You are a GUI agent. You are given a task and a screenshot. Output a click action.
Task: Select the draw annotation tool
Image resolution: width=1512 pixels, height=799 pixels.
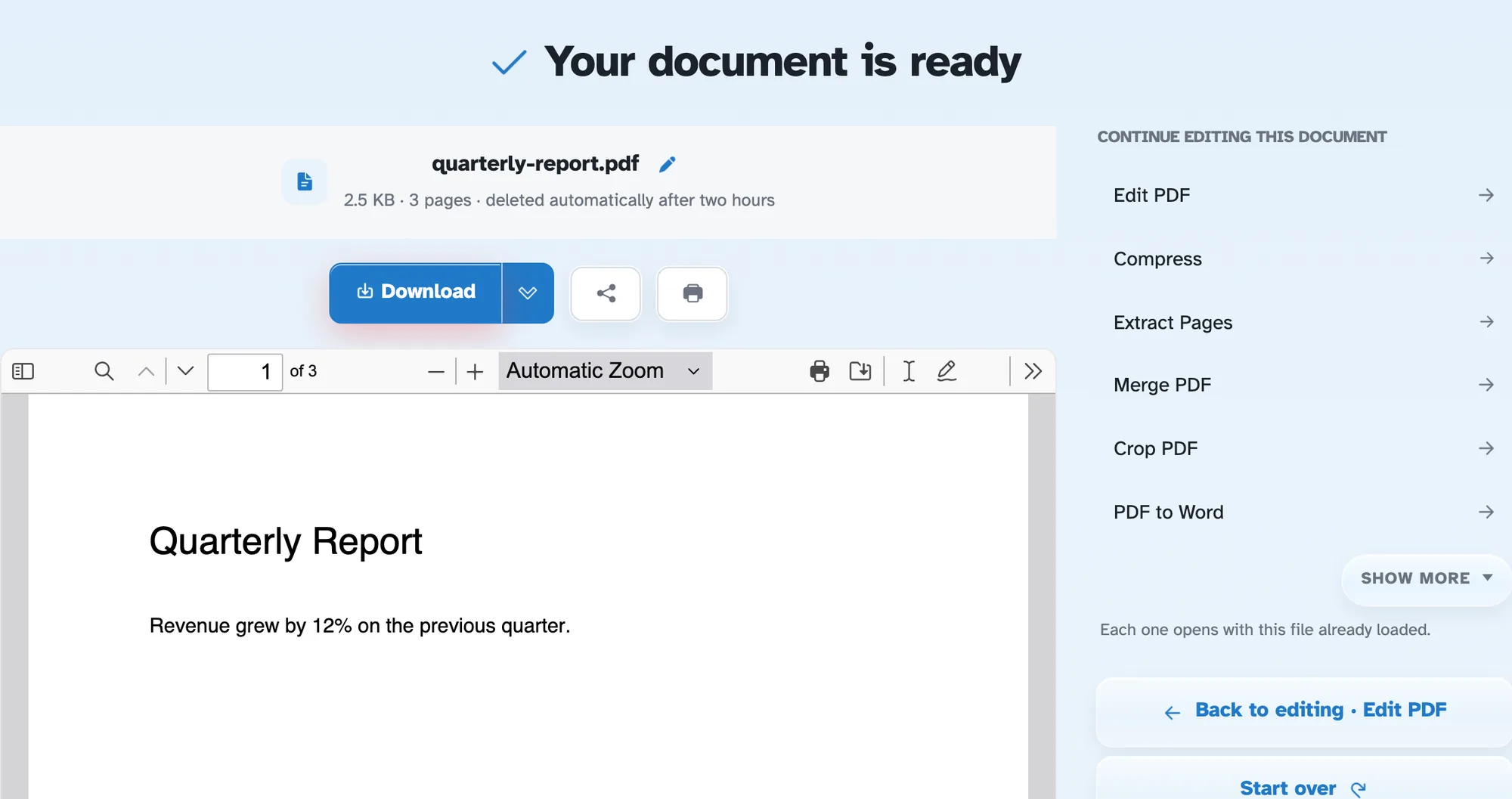click(947, 371)
